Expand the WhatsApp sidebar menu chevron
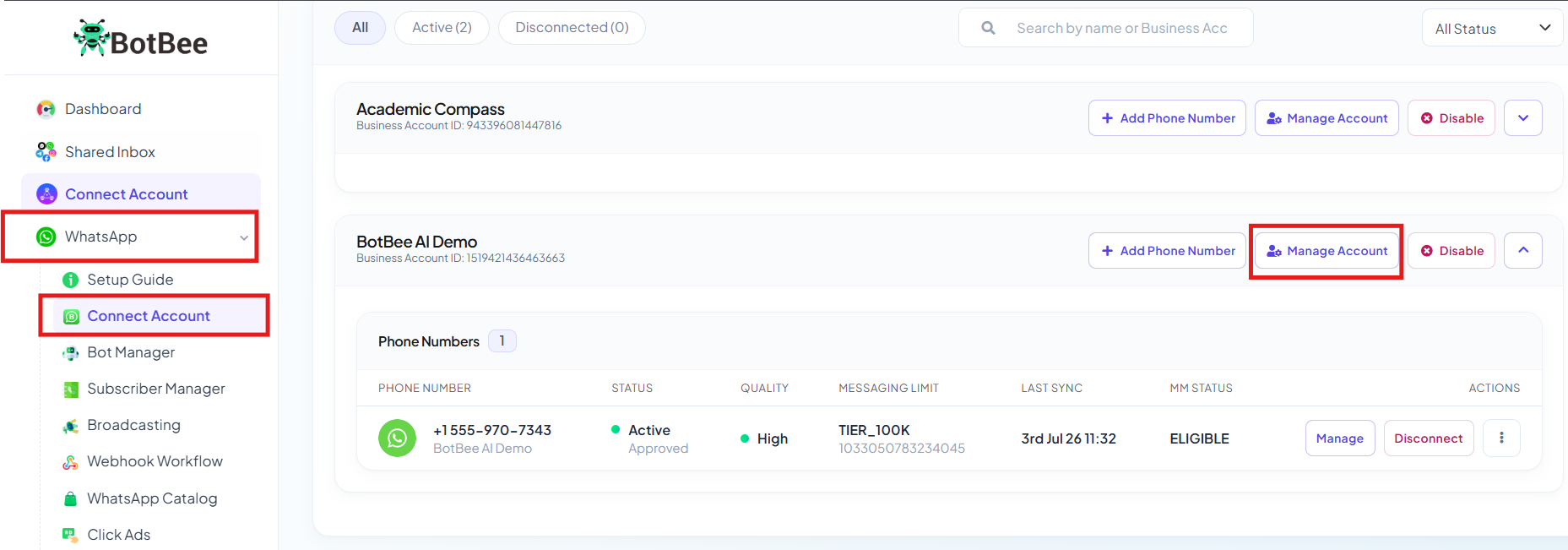Screen dimensions: 1568x550 click(x=244, y=237)
